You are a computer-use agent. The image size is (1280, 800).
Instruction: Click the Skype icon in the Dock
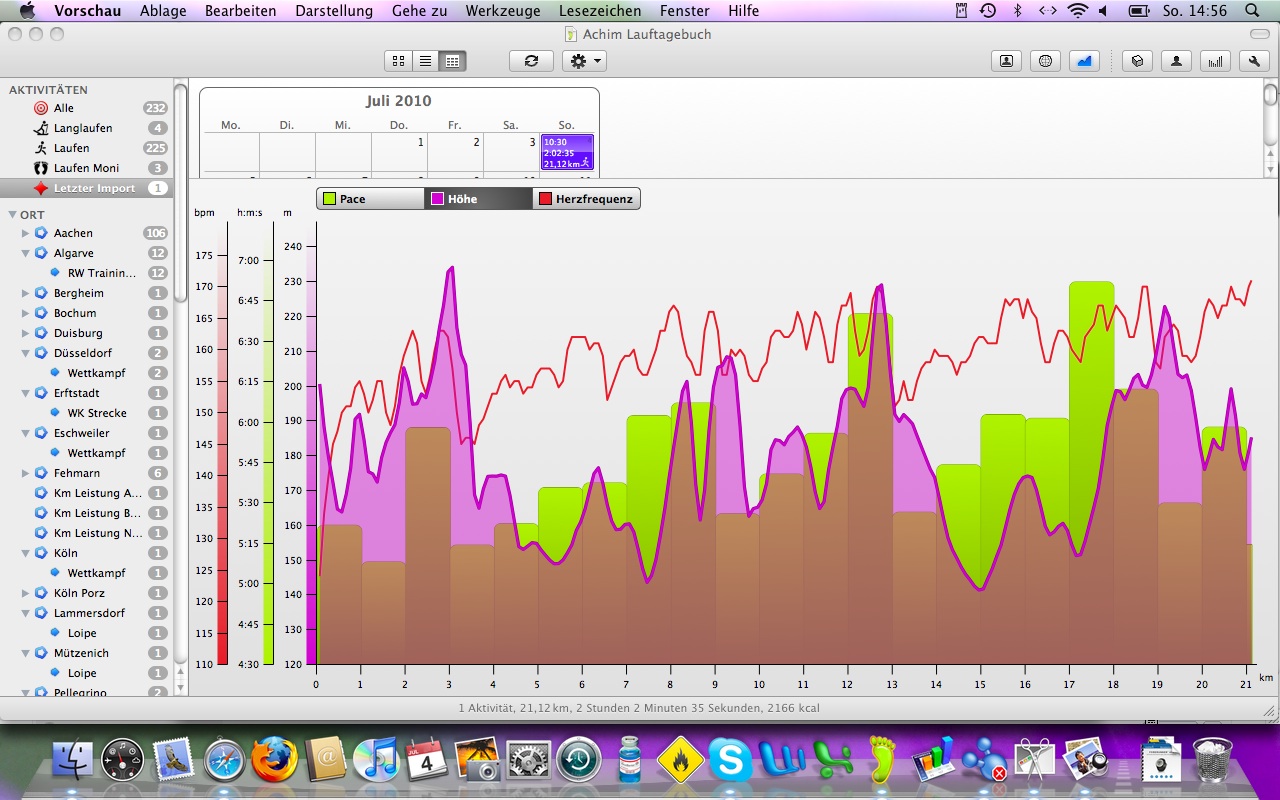pos(729,762)
